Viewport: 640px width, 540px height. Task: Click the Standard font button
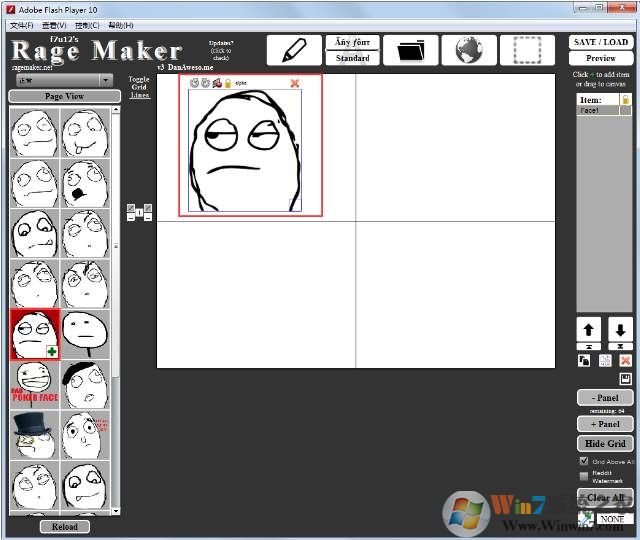click(x=352, y=58)
